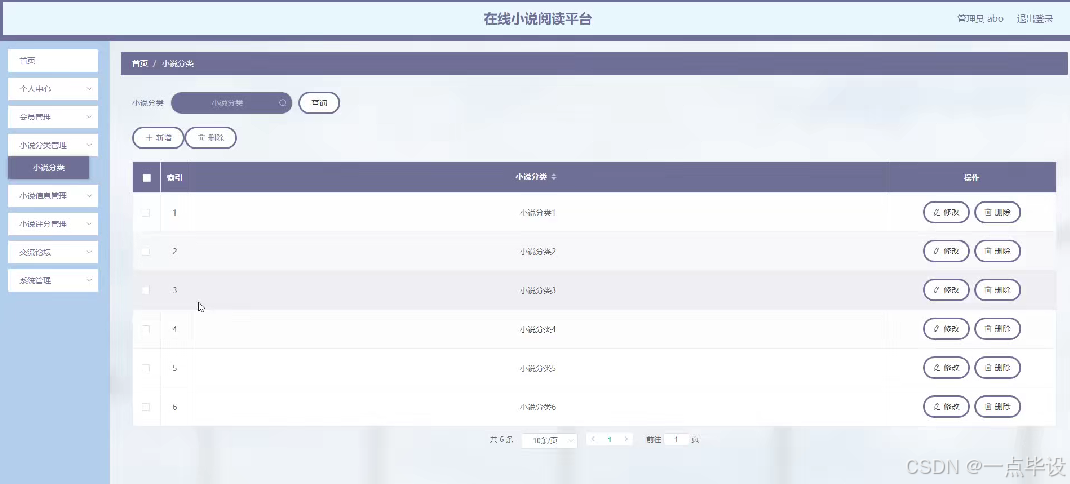The width and height of the screenshot is (1070, 484).
Task: Expand the 小说信息管理 sidebar menu
Action: [53, 196]
